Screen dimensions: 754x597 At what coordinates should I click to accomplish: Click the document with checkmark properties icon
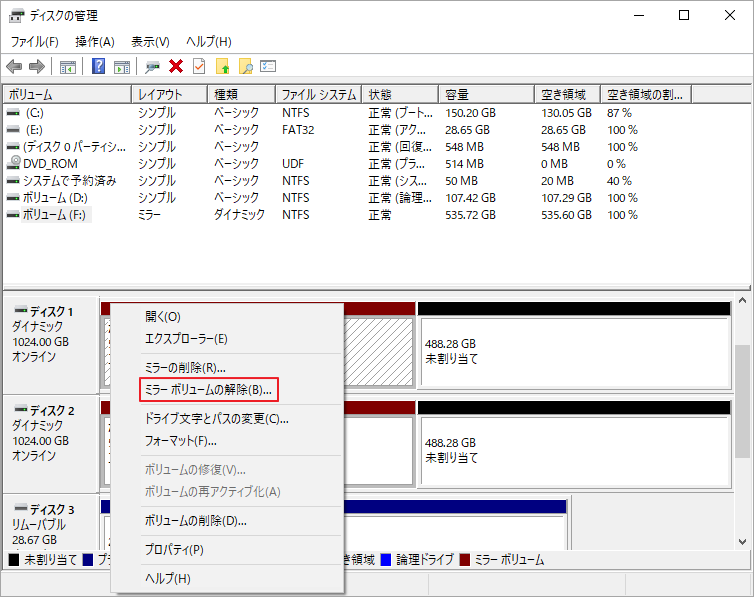[199, 66]
